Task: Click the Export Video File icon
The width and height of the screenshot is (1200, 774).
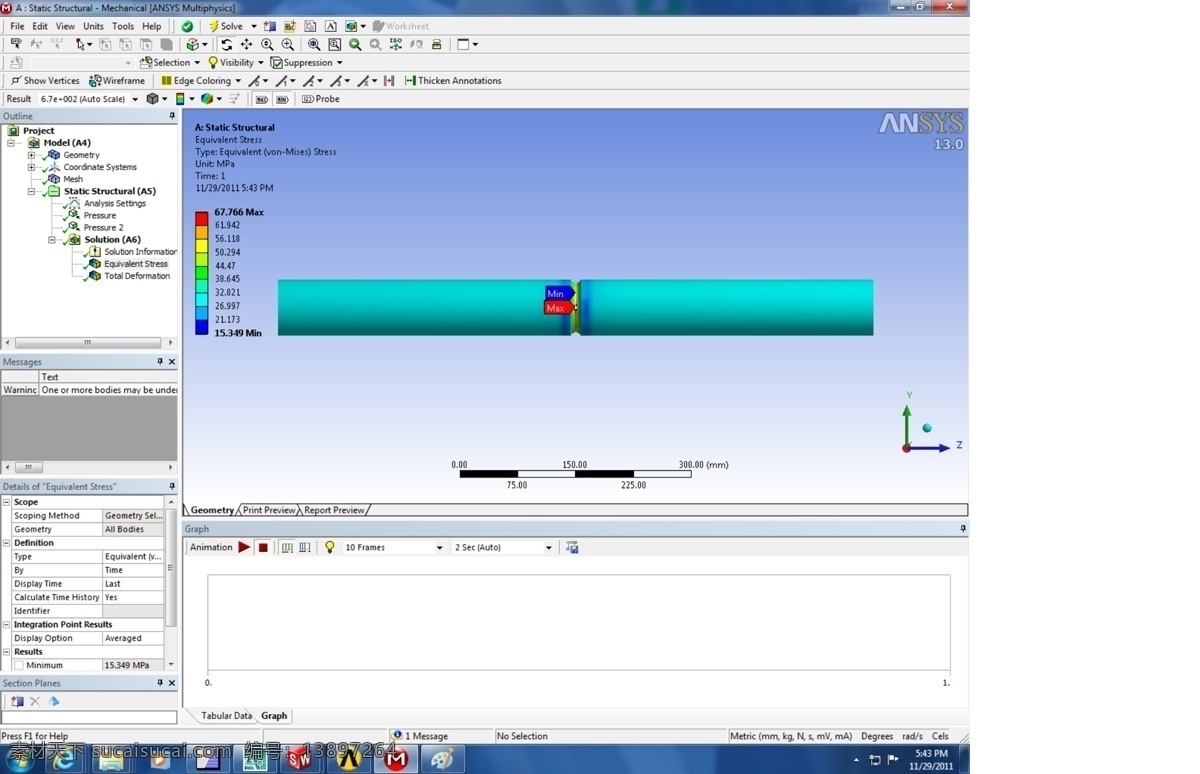Action: [x=572, y=547]
